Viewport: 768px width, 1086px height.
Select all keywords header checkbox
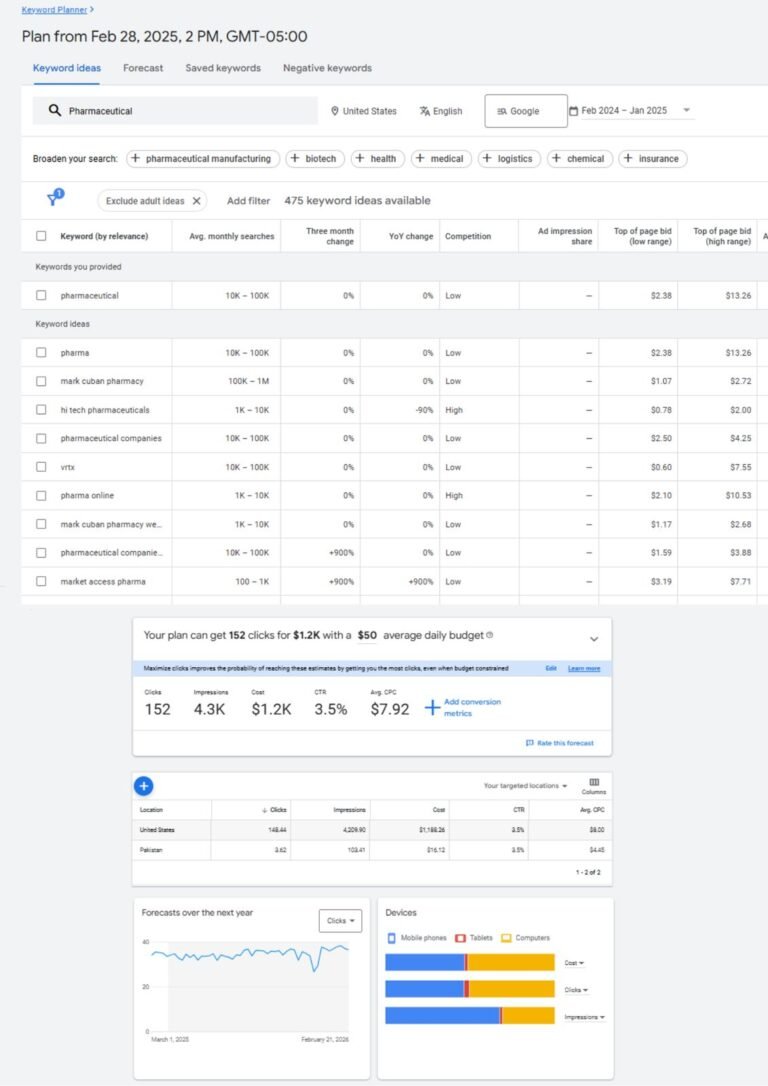[41, 236]
